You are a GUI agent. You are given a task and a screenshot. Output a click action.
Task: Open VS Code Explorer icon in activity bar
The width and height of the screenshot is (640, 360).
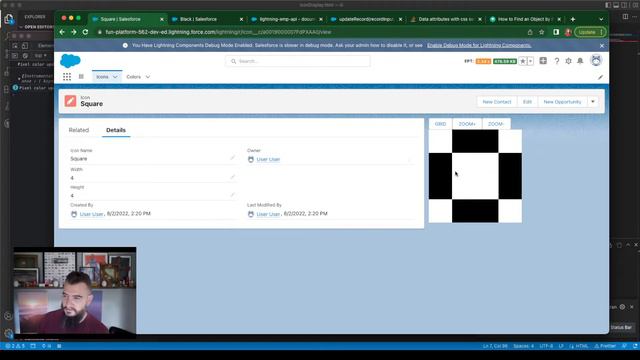click(9, 18)
